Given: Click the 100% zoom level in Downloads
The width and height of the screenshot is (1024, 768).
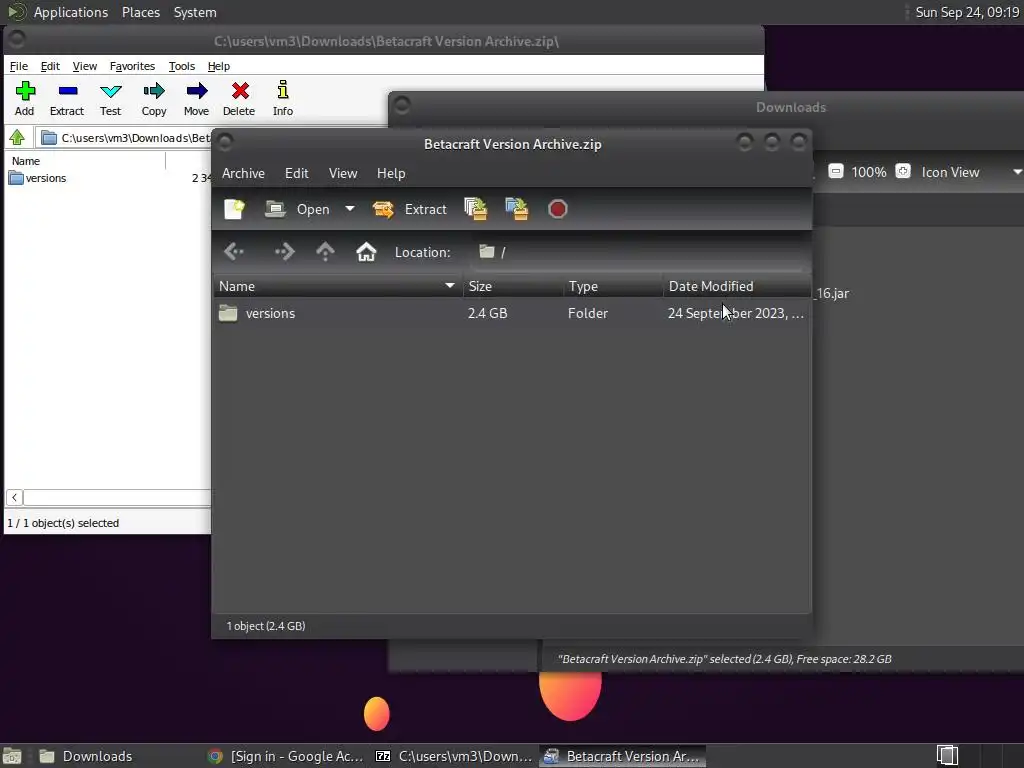Looking at the screenshot, I should pos(869,172).
